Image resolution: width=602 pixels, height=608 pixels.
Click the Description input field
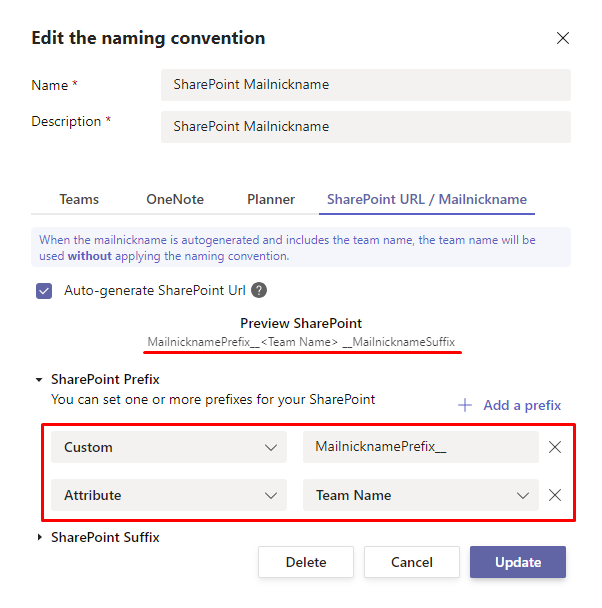366,127
